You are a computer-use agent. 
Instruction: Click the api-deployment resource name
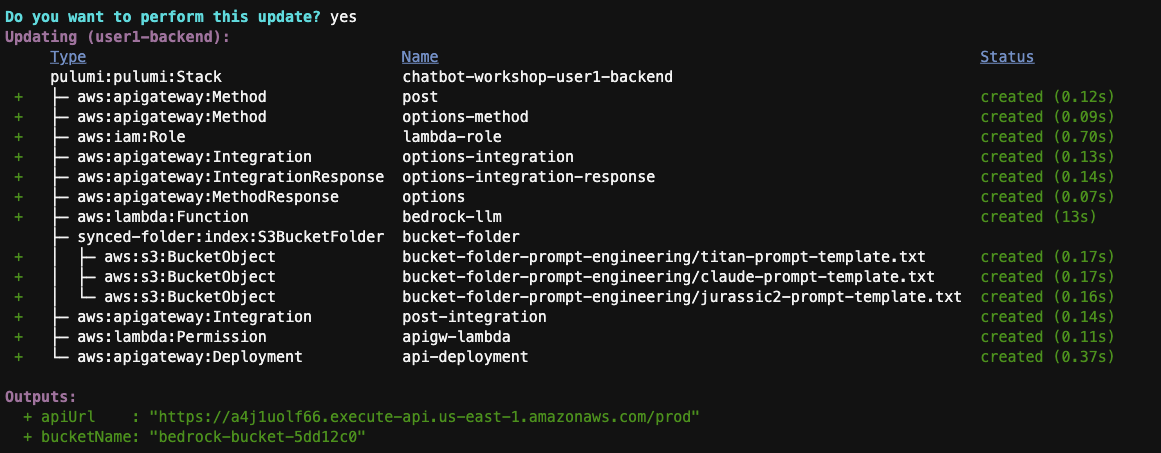(x=464, y=357)
